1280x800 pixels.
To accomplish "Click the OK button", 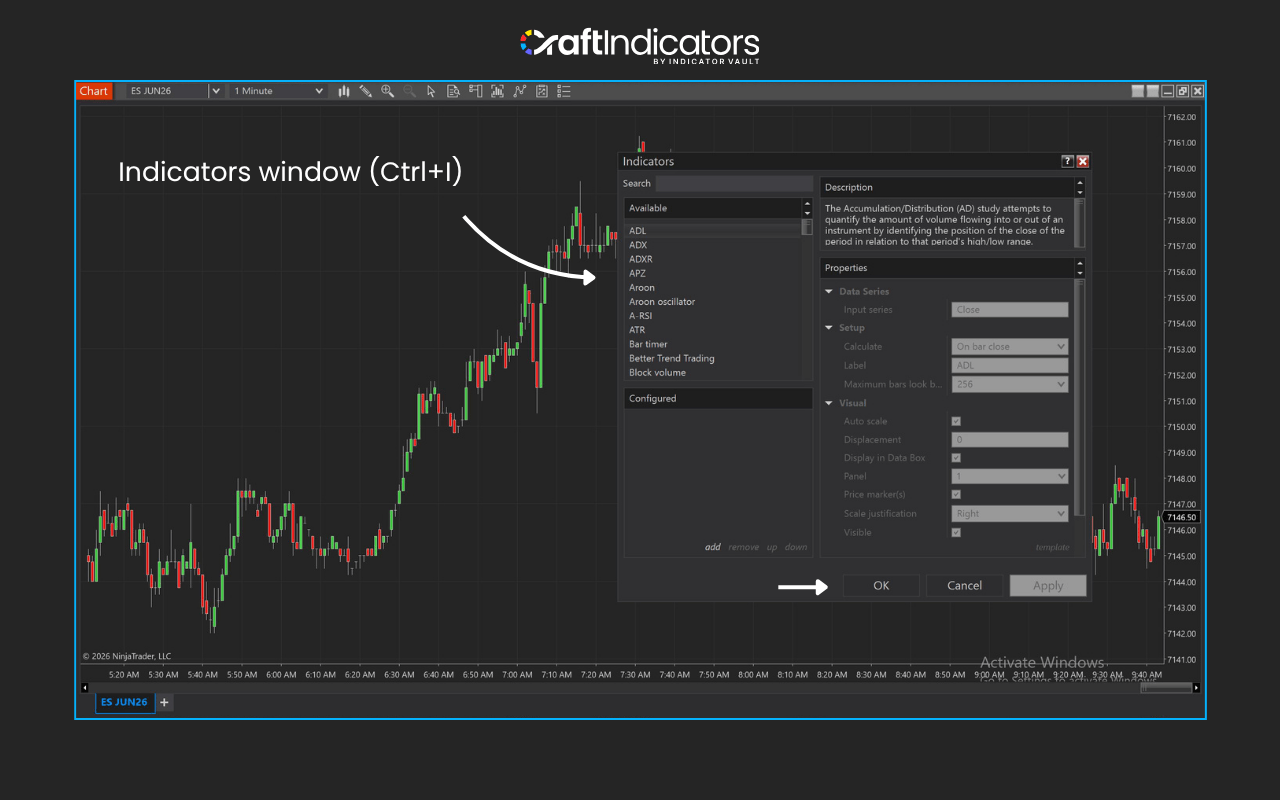I will 881,586.
